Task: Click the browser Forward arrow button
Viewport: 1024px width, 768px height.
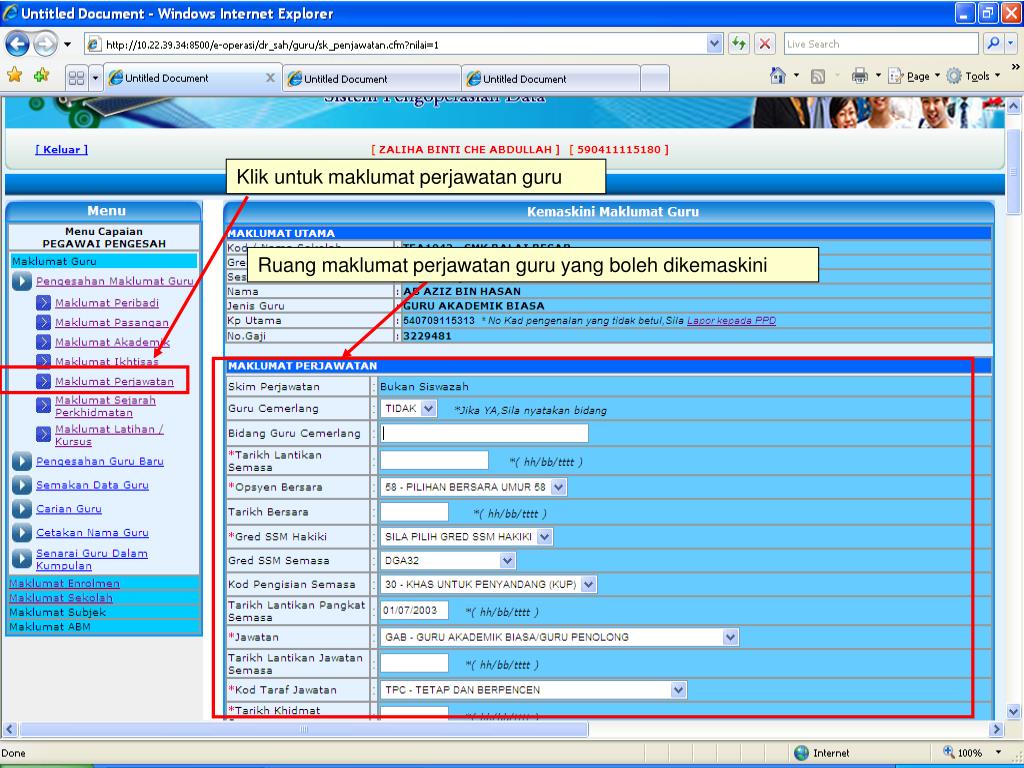Action: 44,44
